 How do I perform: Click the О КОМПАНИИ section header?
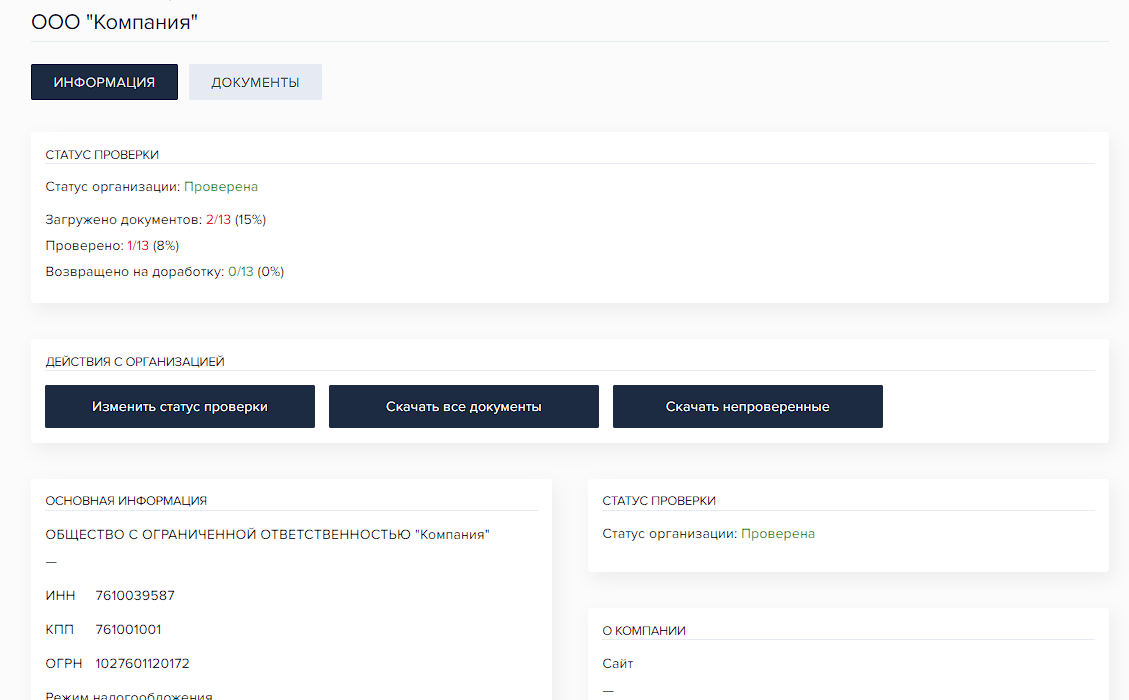[x=644, y=630]
